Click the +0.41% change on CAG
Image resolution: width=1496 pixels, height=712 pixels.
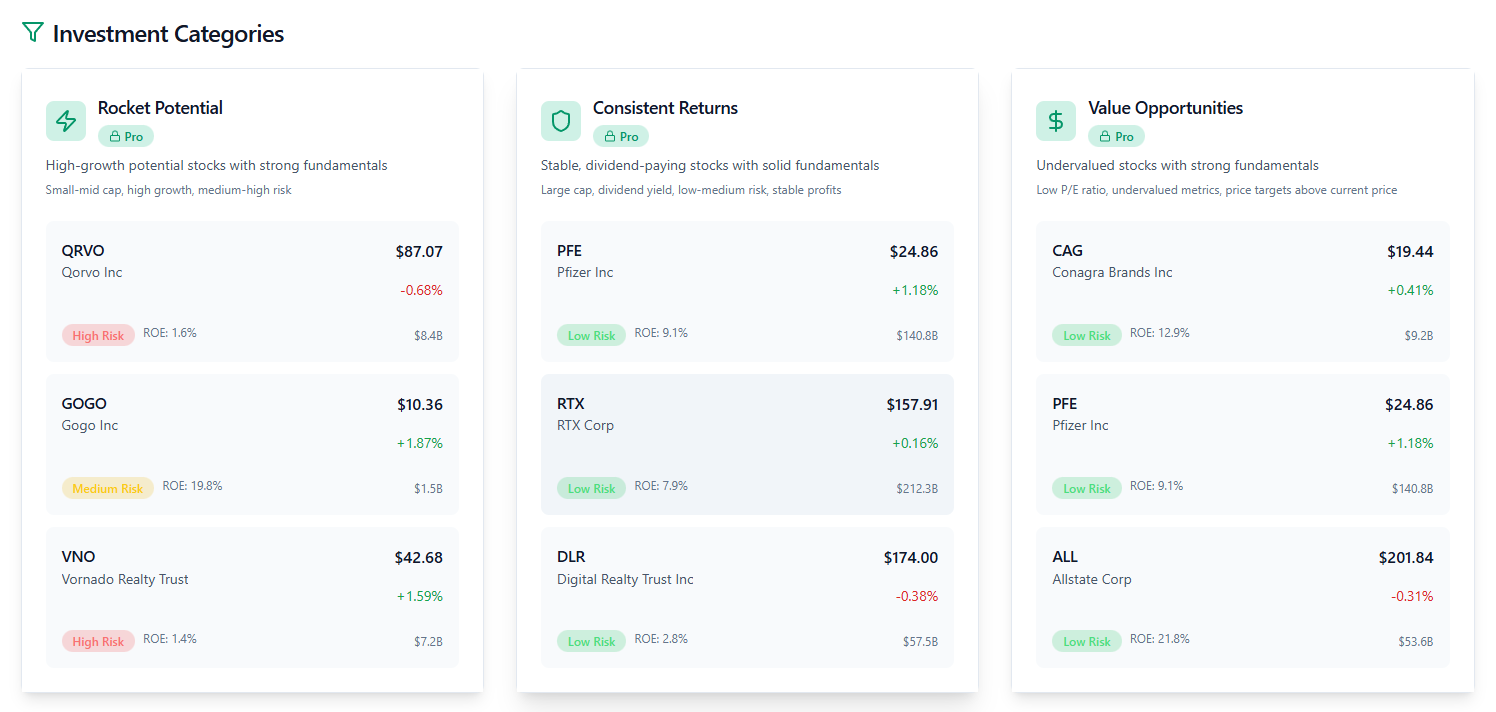(x=1410, y=290)
